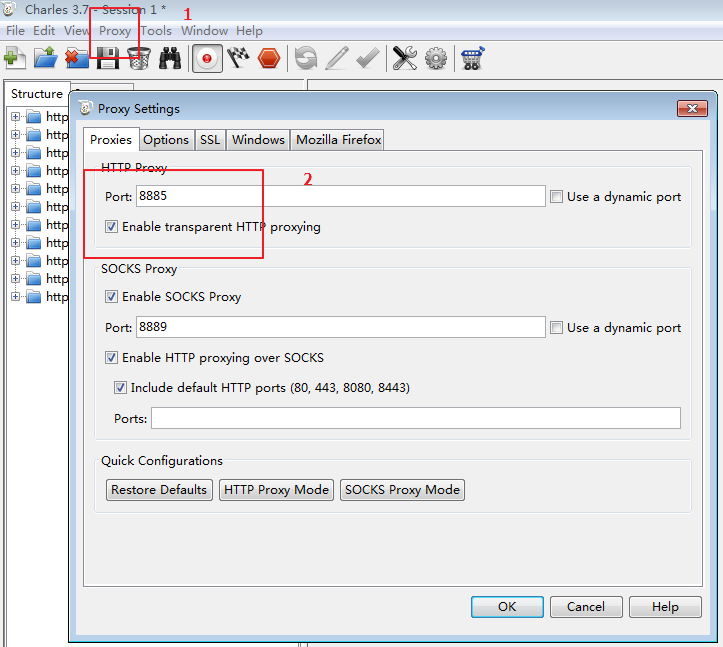The height and width of the screenshot is (647, 723).
Task: Click the Clear Session trash bin icon
Action: pos(139,59)
